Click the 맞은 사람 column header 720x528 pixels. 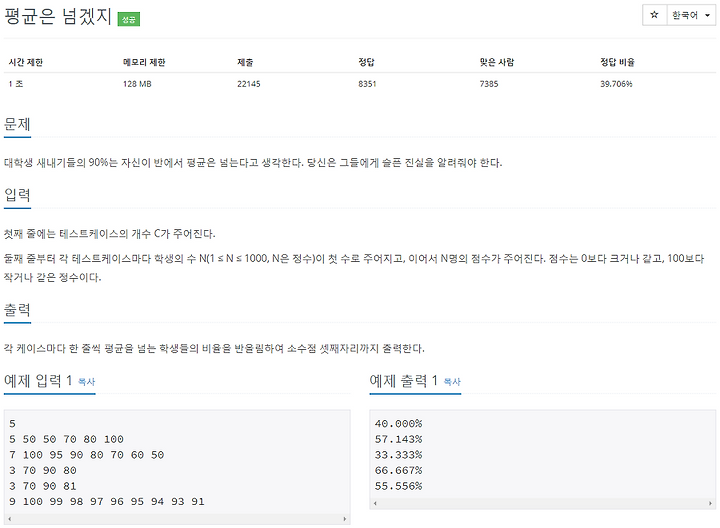[x=497, y=62]
